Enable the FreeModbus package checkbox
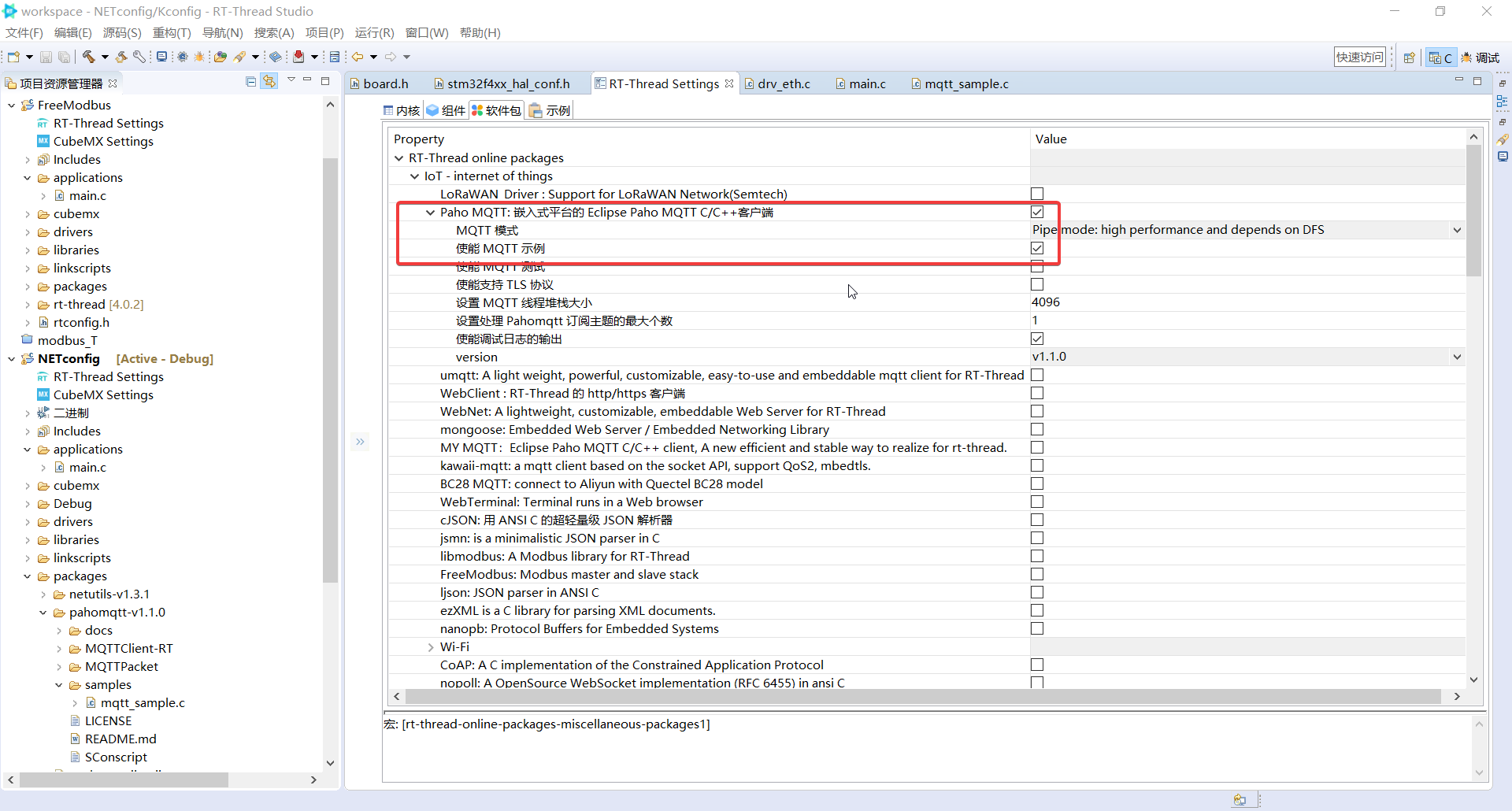Image resolution: width=1512 pixels, height=811 pixels. tap(1037, 574)
